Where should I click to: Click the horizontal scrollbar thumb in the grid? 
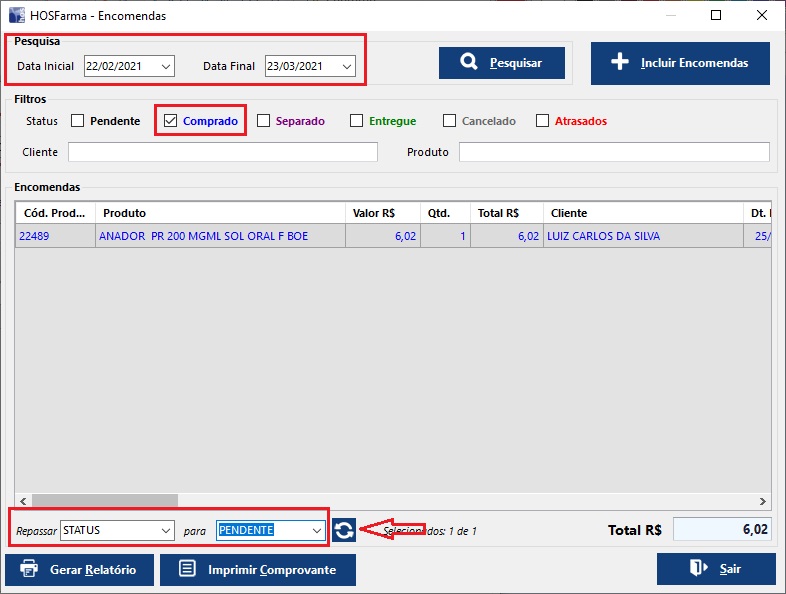[104, 500]
